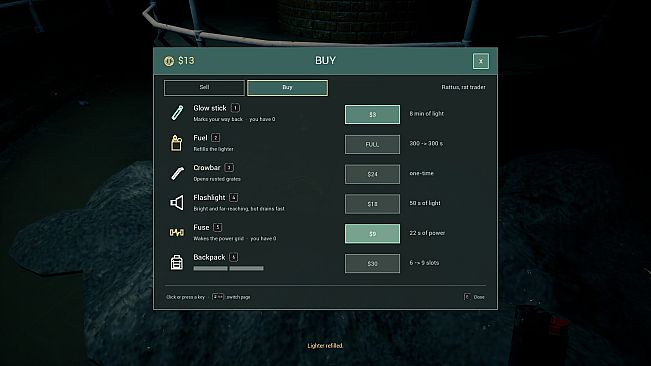This screenshot has height=366, width=651.
Task: Click 'Bright and far-reaching' description text
Action: coord(221,209)
